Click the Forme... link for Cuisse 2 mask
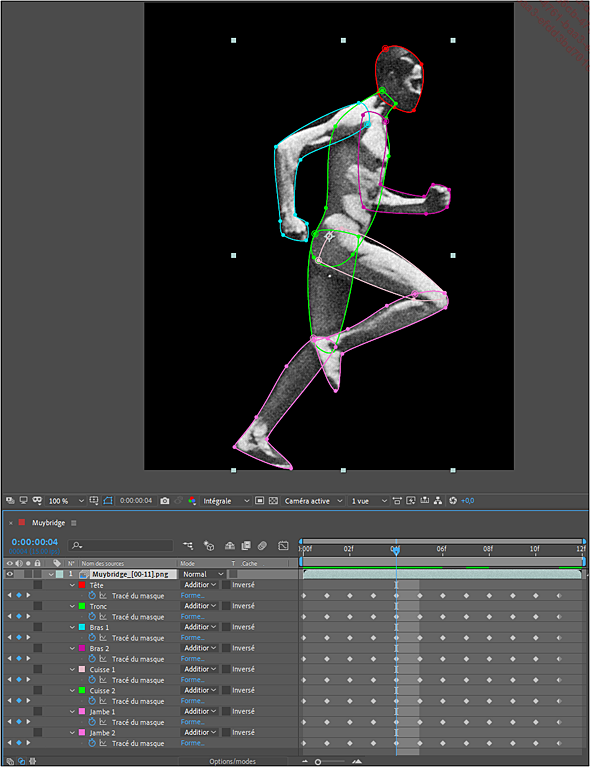590x767 pixels. 192,700
